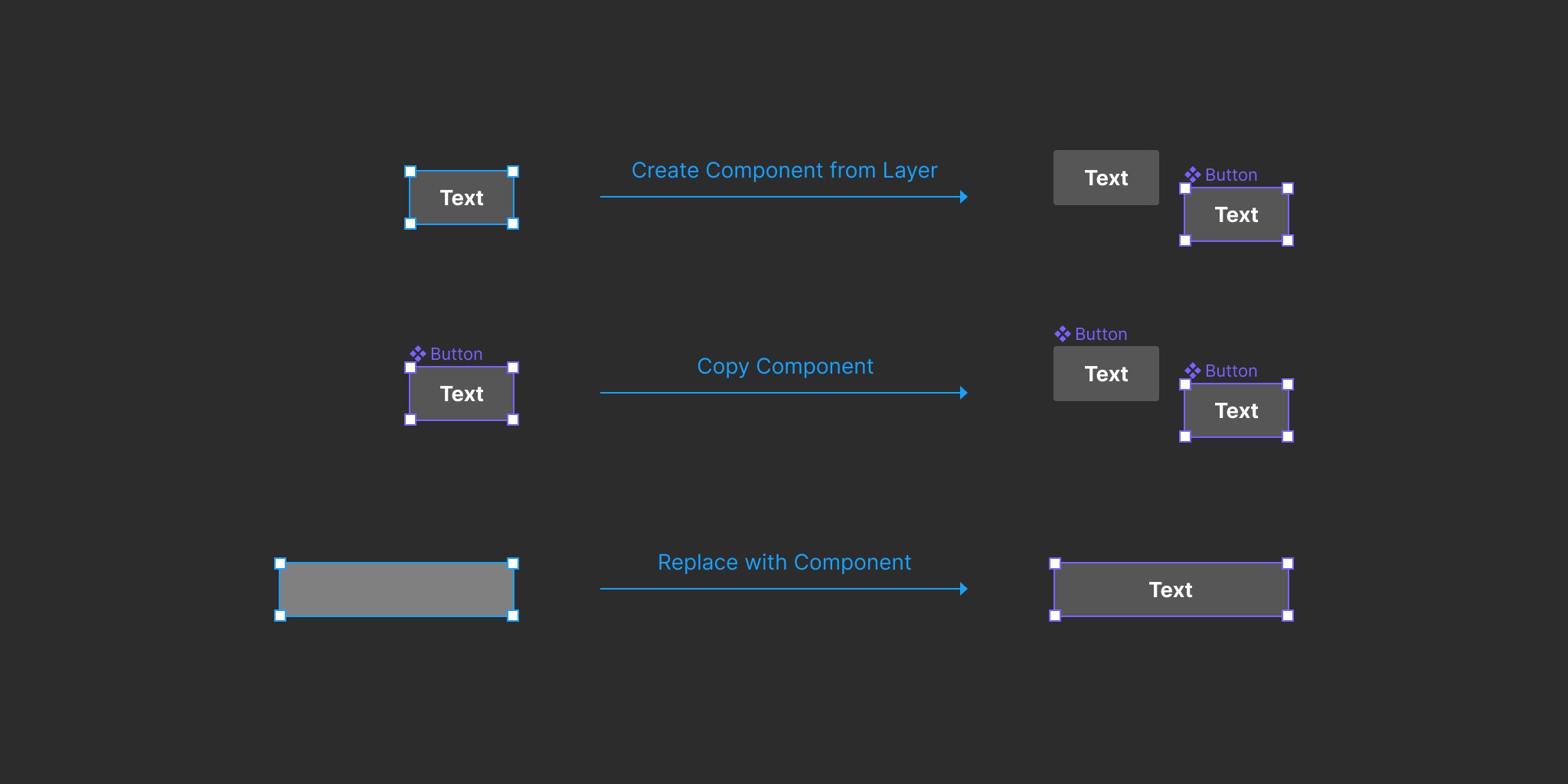The height and width of the screenshot is (784, 1568).
Task: Select the empty gray rectangle layer
Action: point(397,590)
